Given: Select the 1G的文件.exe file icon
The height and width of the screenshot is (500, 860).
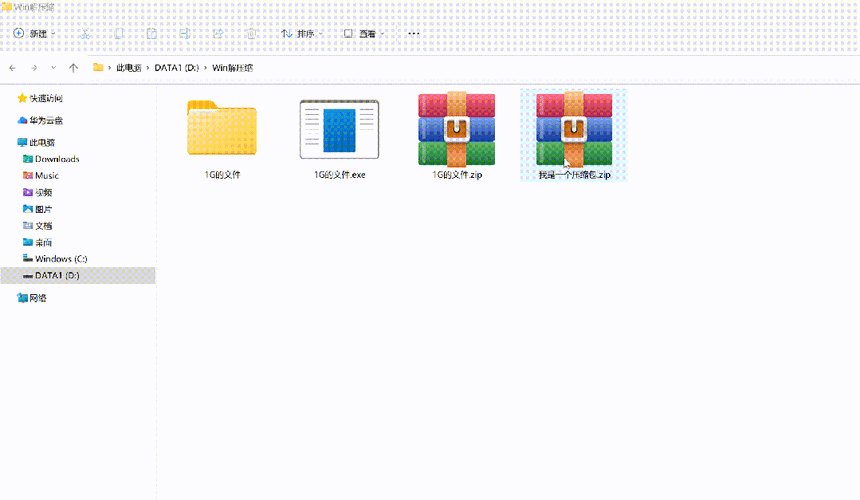Looking at the screenshot, I should pyautogui.click(x=340, y=129).
